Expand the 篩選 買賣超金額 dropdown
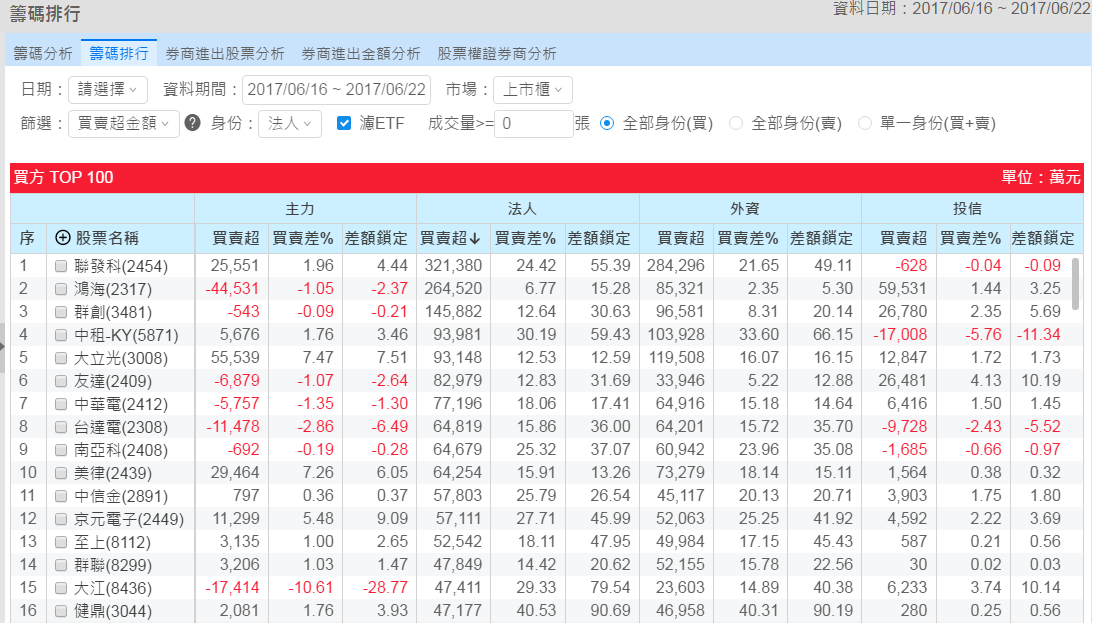Viewport: 1093px width, 623px height. 124,123
